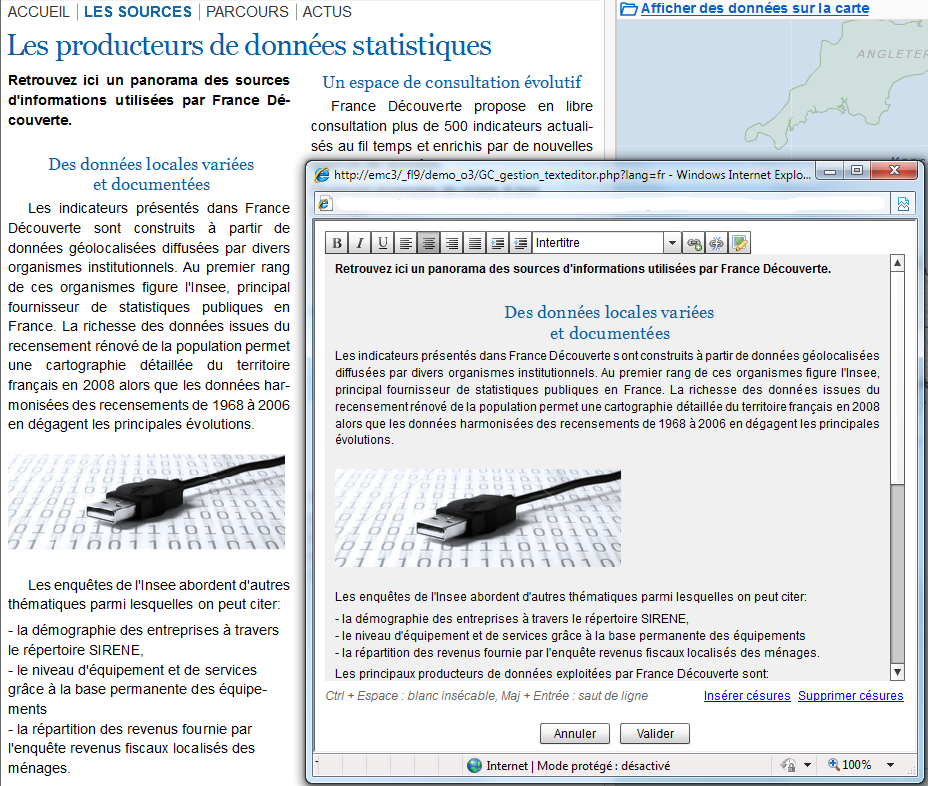
Task: Click the zoom magnifier icon in the status bar
Action: 834,764
